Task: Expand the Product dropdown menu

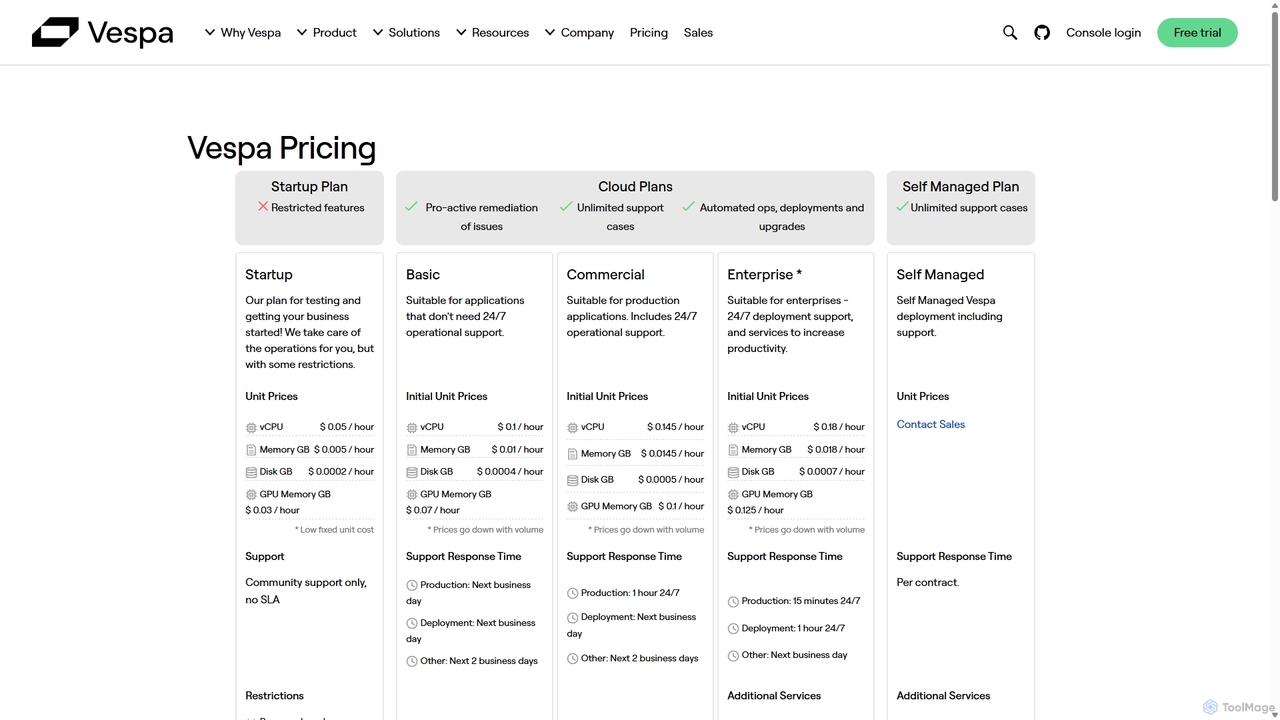Action: click(x=327, y=33)
